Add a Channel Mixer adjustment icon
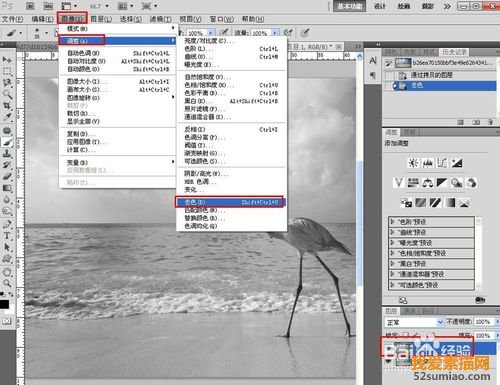 click(x=471, y=183)
